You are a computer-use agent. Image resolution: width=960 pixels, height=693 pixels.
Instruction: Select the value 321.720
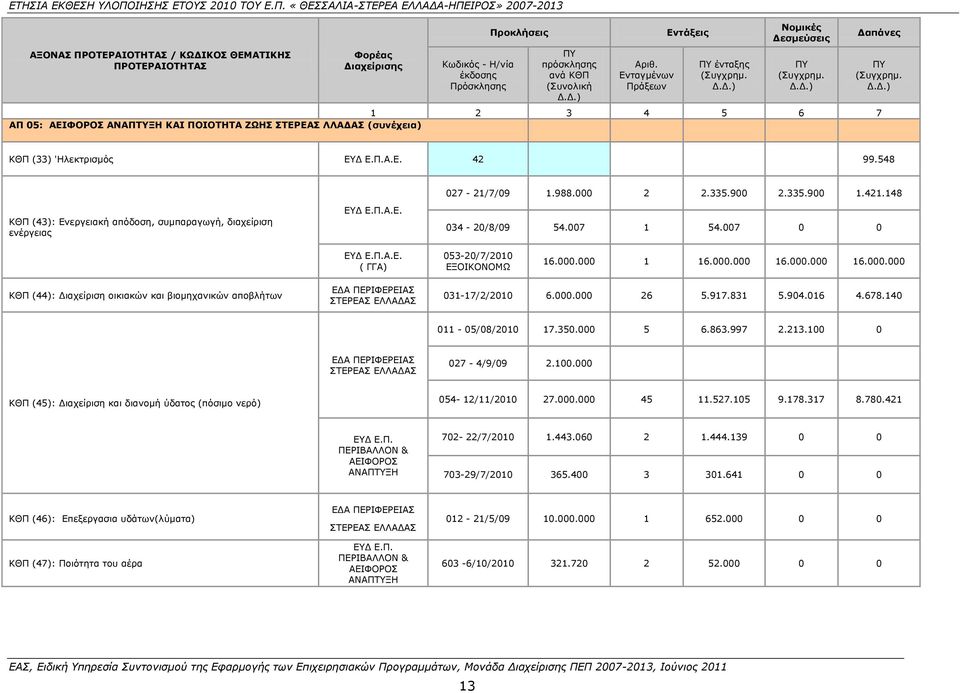tap(569, 563)
